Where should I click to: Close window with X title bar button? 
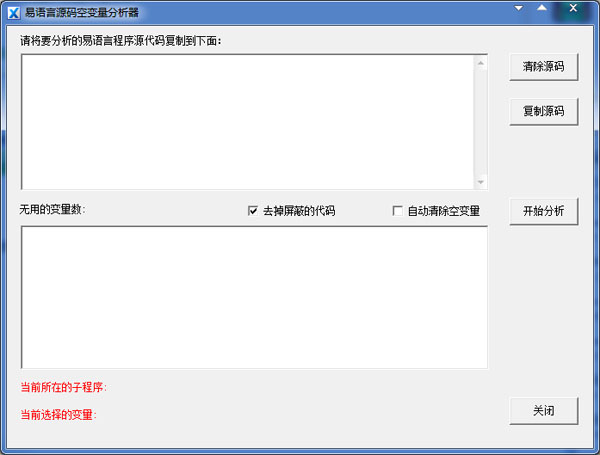pos(573,8)
